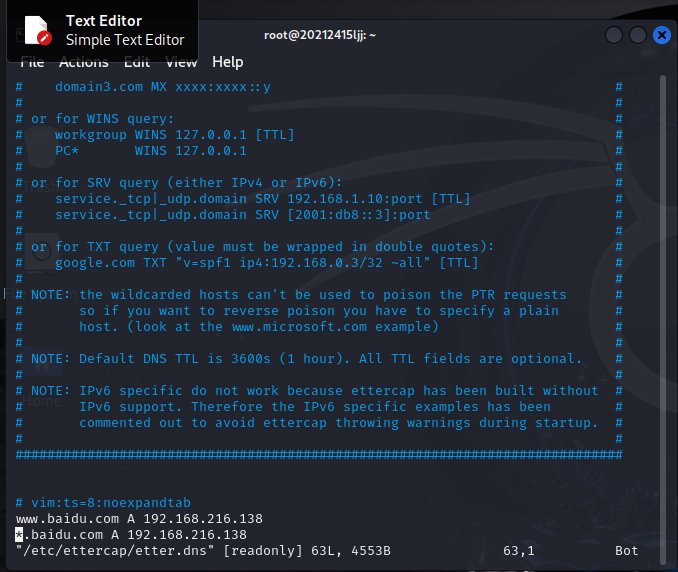This screenshot has width=678, height=572.
Task: Click the Text Editor icon in tooltip
Action: point(37,30)
